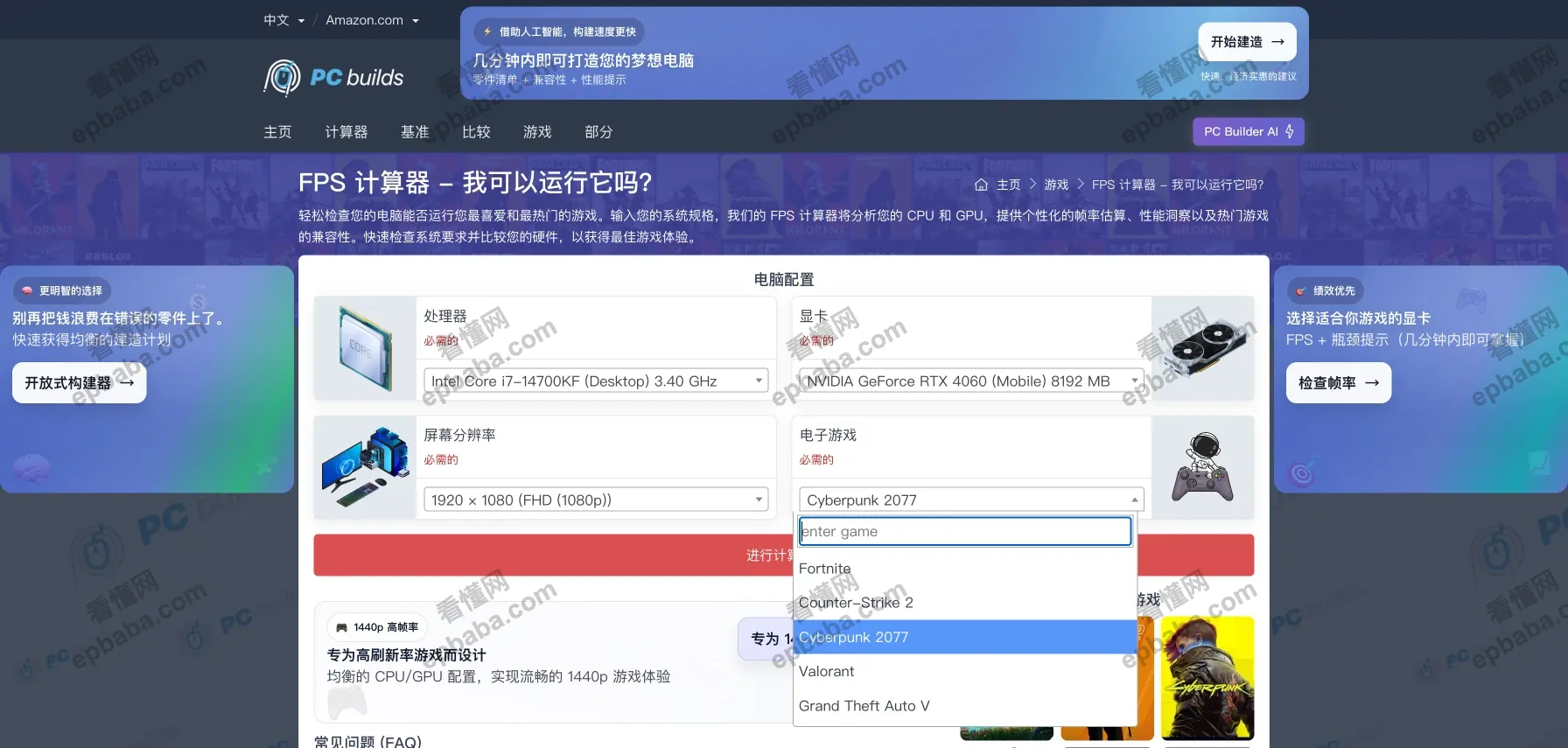Click the Cyberpunk game cover thumbnail
Image resolution: width=1568 pixels, height=748 pixels.
pyautogui.click(x=1207, y=678)
